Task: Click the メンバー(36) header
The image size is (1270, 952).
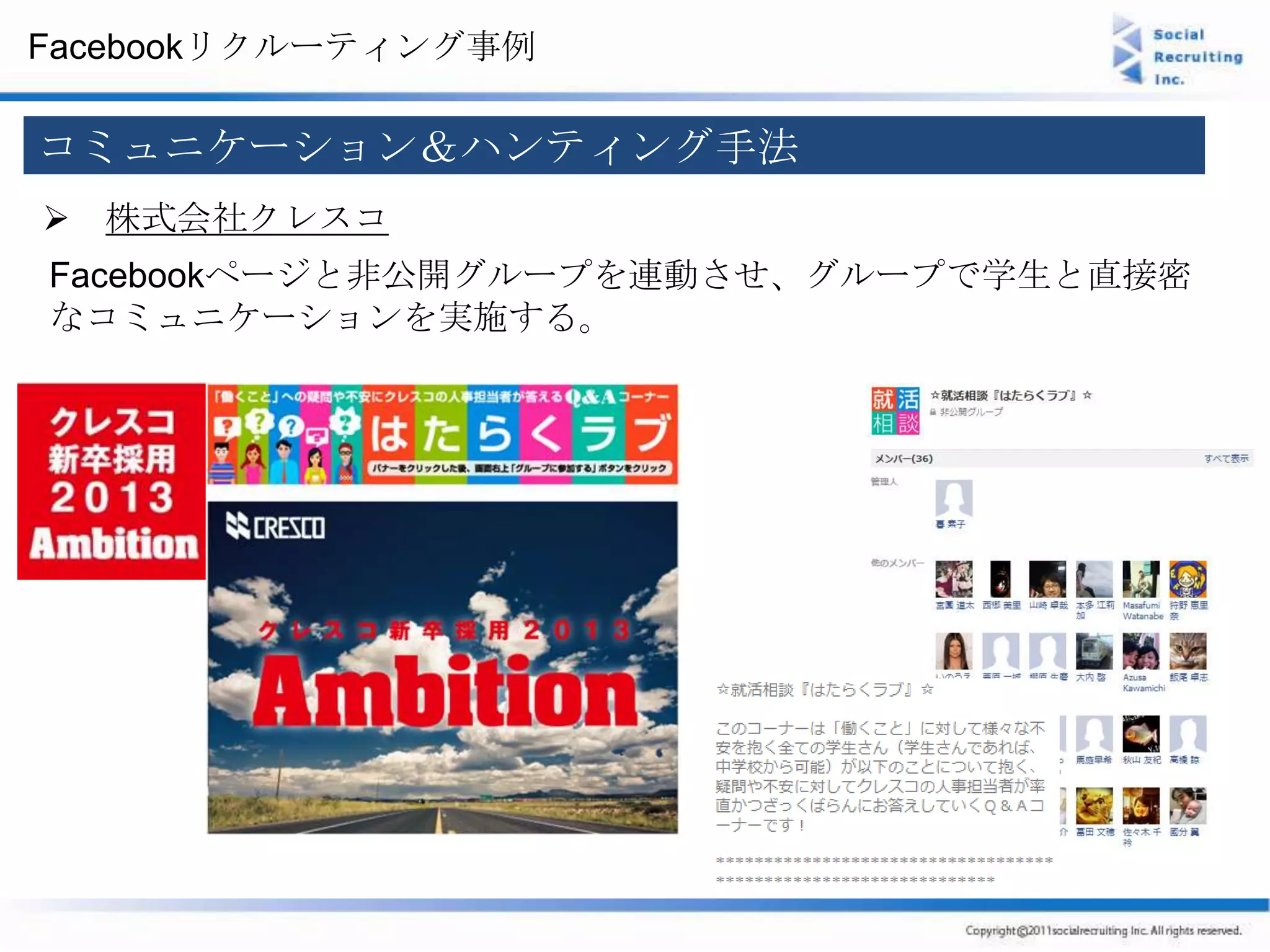Action: coord(904,459)
